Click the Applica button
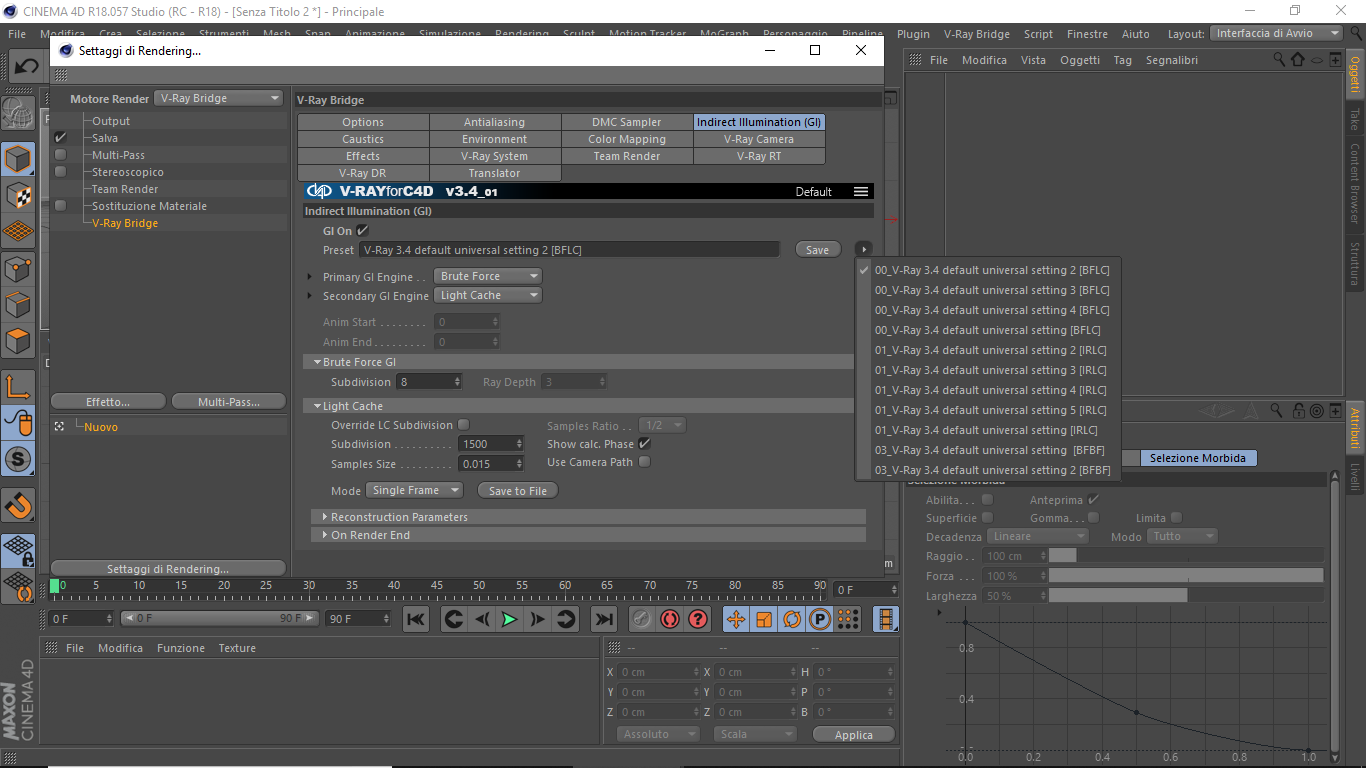Viewport: 1366px width, 768px height. pos(853,735)
